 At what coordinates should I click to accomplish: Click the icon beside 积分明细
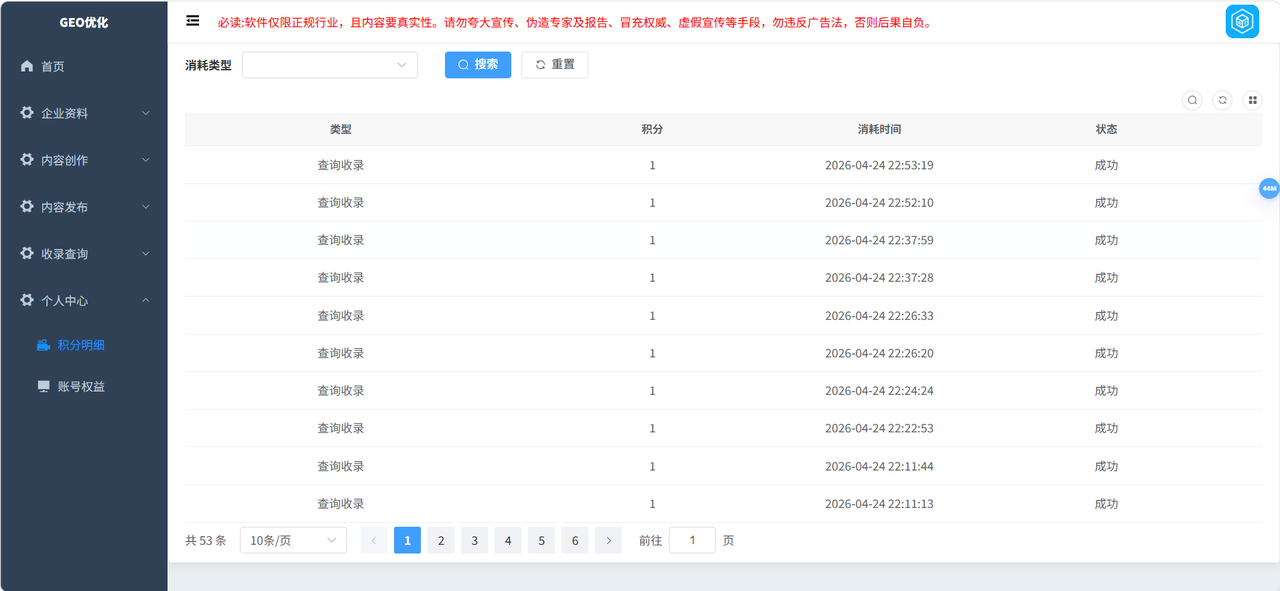[43, 345]
